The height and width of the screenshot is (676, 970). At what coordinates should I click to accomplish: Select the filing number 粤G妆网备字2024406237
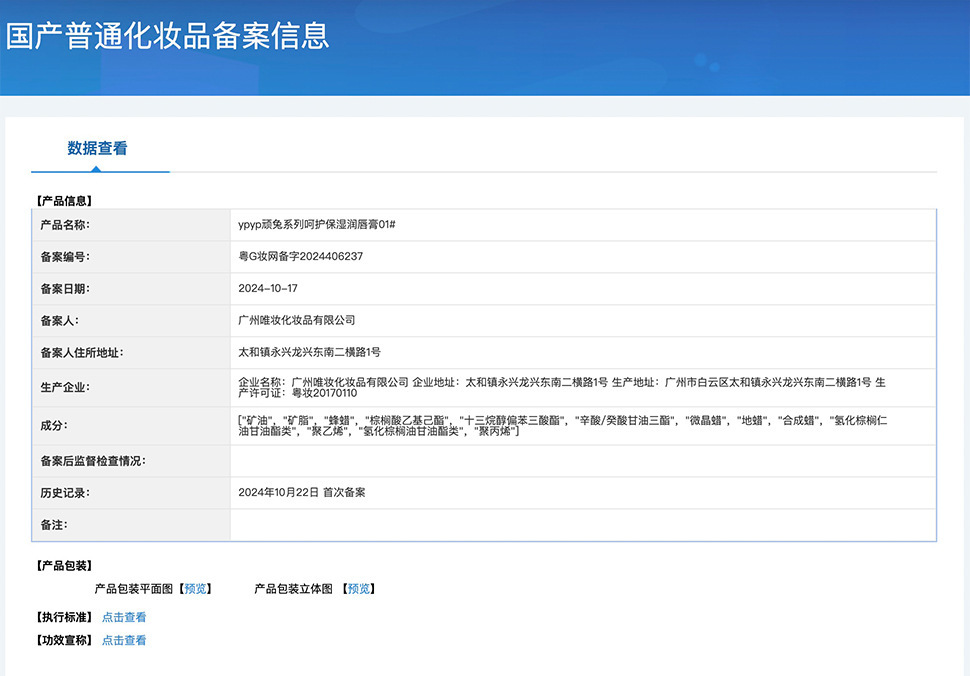301,256
